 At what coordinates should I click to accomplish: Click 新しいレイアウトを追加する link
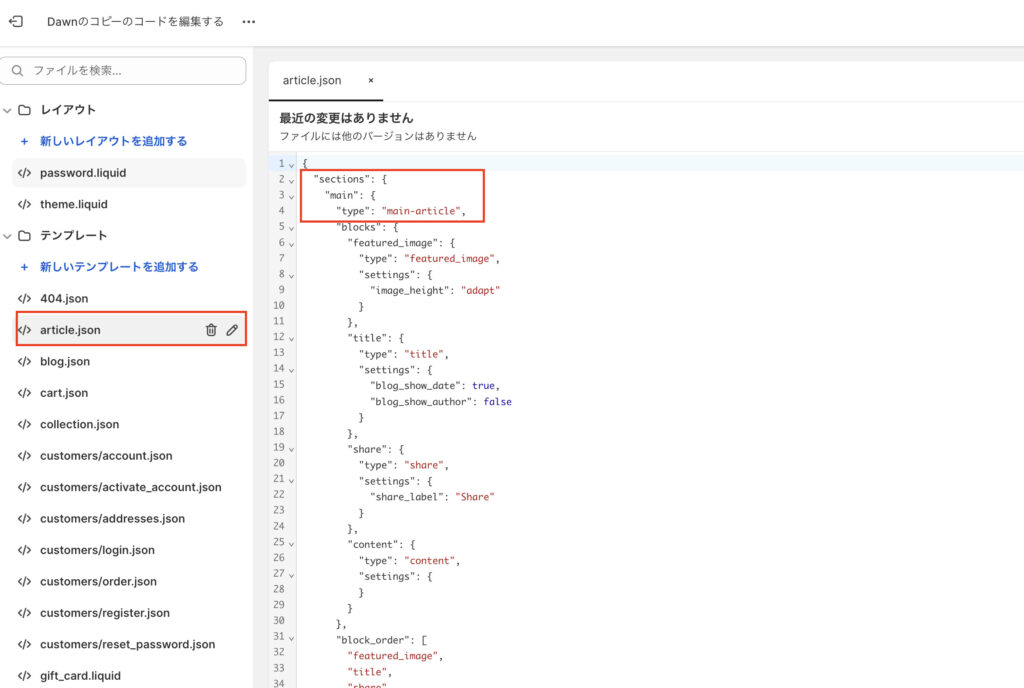point(114,141)
